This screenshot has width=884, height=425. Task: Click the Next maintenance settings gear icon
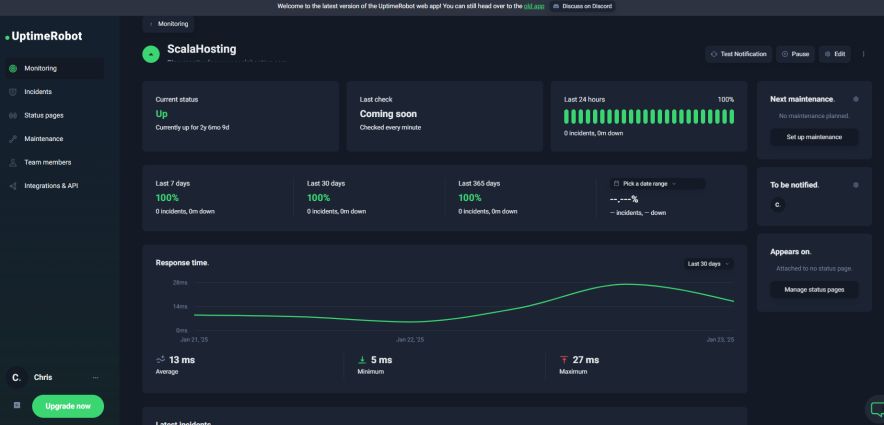[x=855, y=100]
